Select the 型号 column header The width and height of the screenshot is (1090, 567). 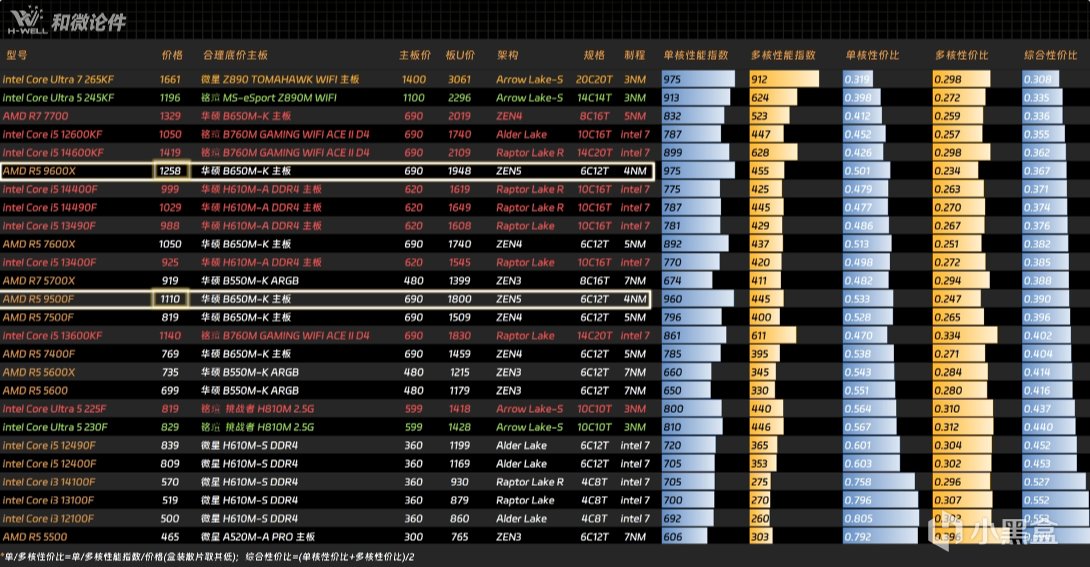click(x=16, y=55)
